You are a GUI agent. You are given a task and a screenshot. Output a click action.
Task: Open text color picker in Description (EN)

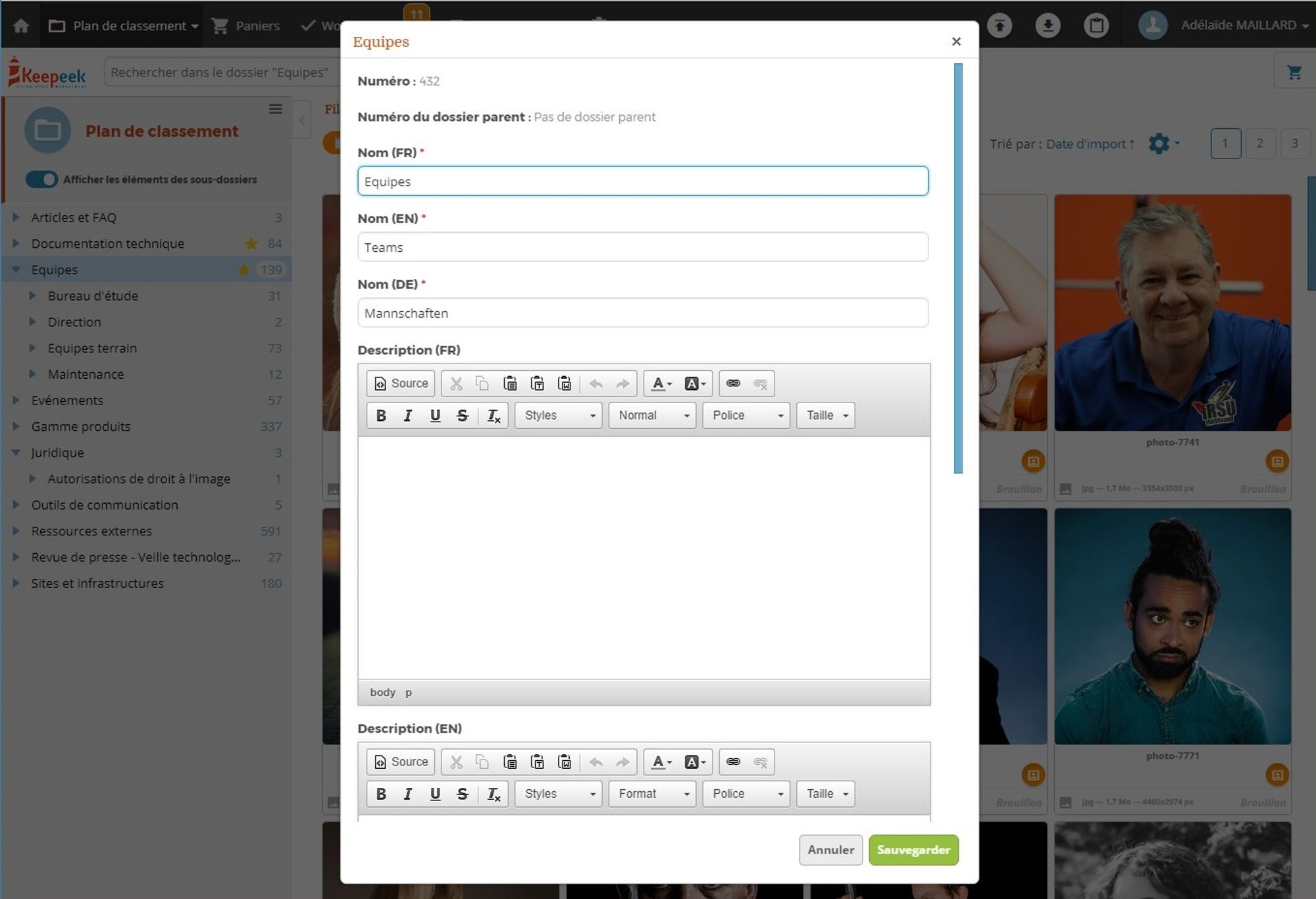tap(661, 762)
